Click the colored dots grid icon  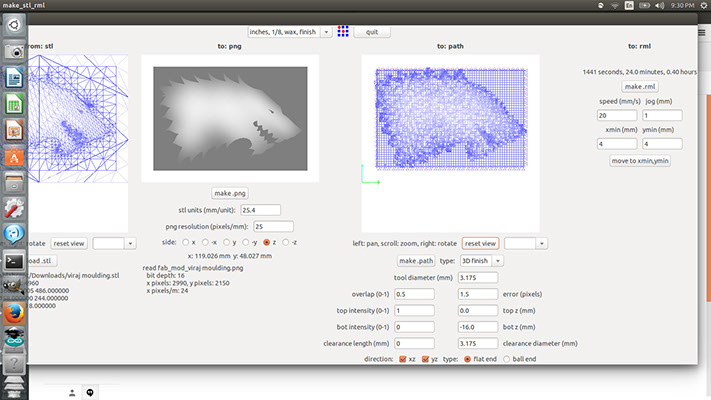pyautogui.click(x=343, y=31)
